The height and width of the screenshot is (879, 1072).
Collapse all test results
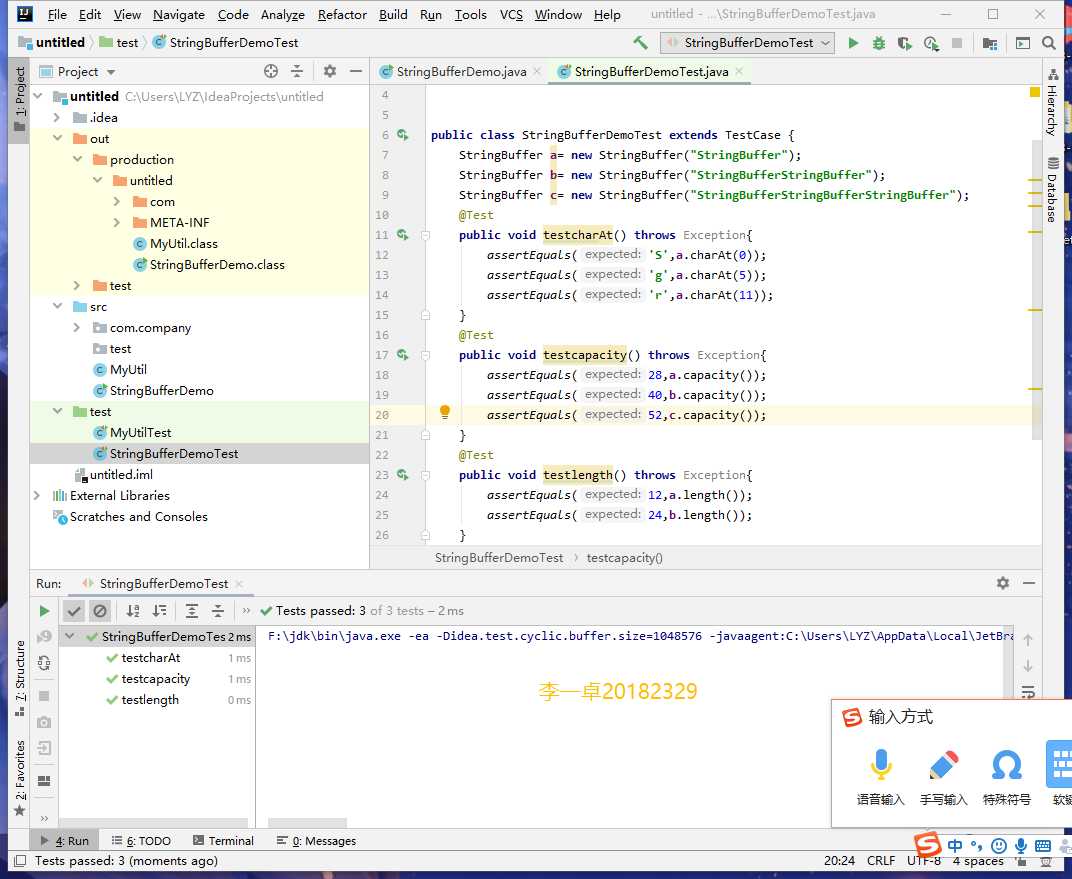(218, 610)
